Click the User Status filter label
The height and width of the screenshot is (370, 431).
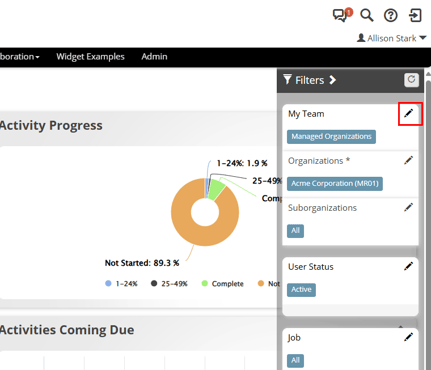point(311,267)
